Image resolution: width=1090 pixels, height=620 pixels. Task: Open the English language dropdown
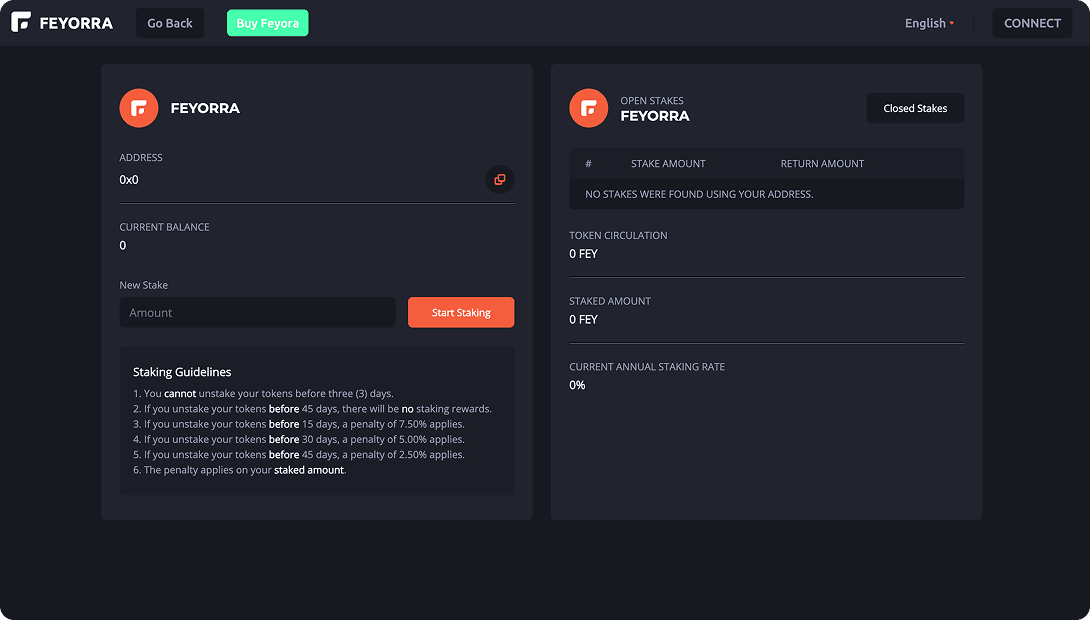[x=929, y=23]
